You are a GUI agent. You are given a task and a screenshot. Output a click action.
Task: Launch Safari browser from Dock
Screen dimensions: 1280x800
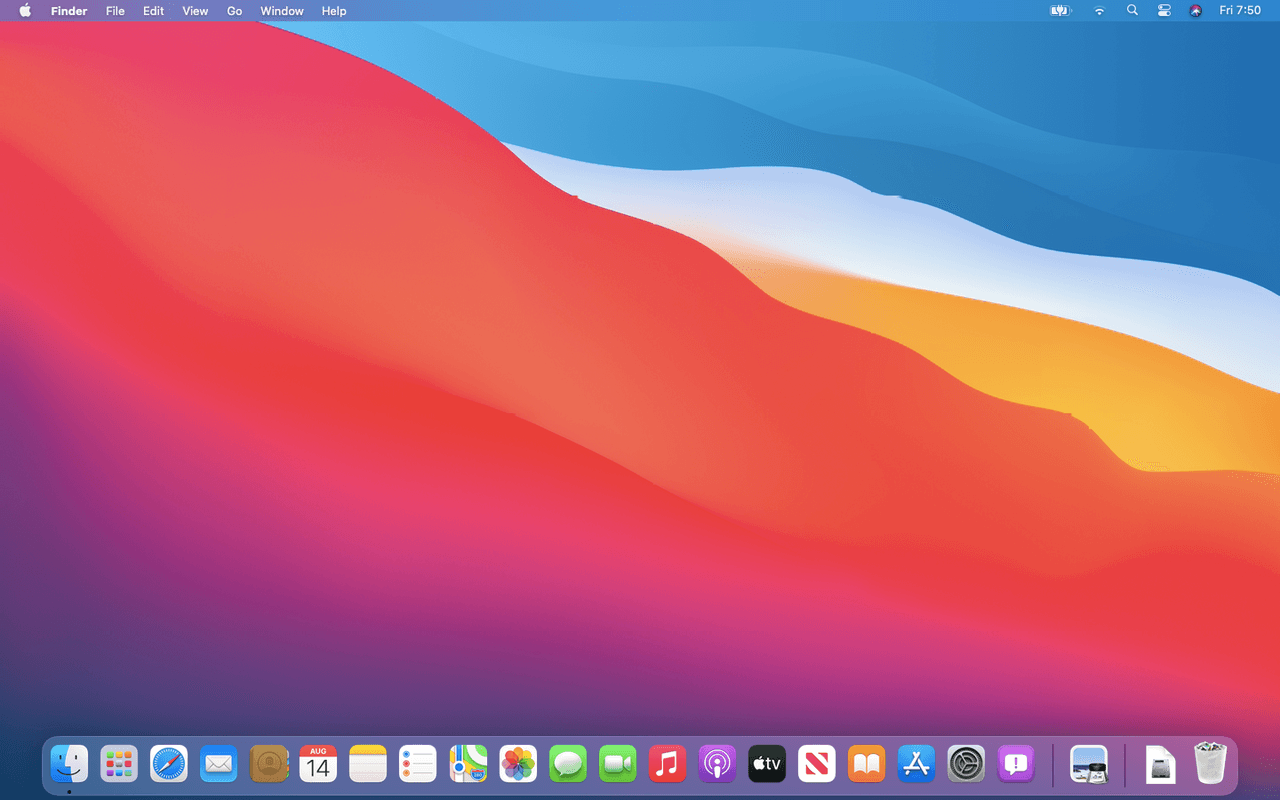pyautogui.click(x=169, y=765)
